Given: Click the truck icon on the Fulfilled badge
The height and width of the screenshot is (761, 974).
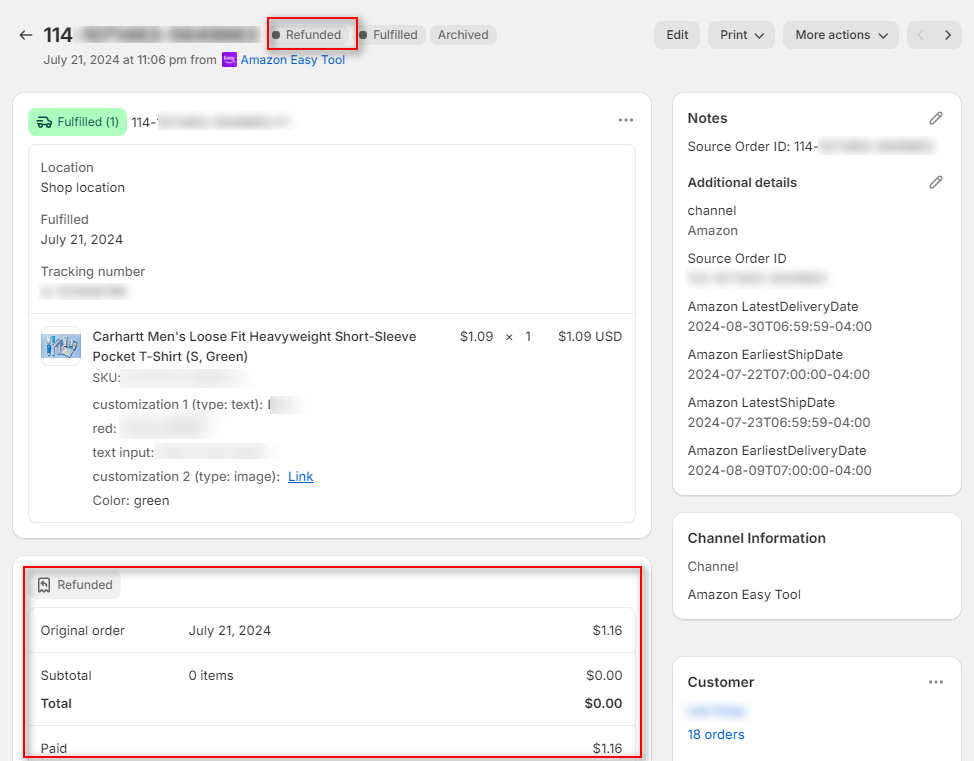Looking at the screenshot, I should coord(44,121).
